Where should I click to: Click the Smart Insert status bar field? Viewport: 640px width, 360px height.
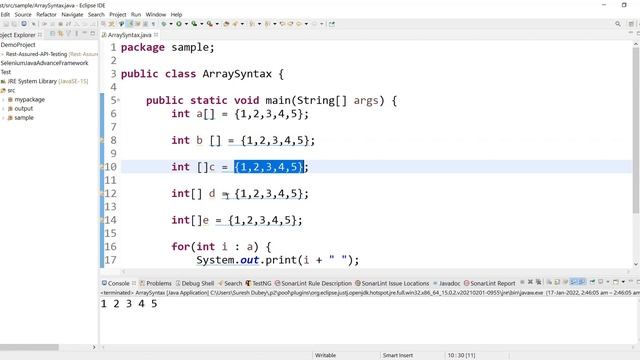click(398, 356)
